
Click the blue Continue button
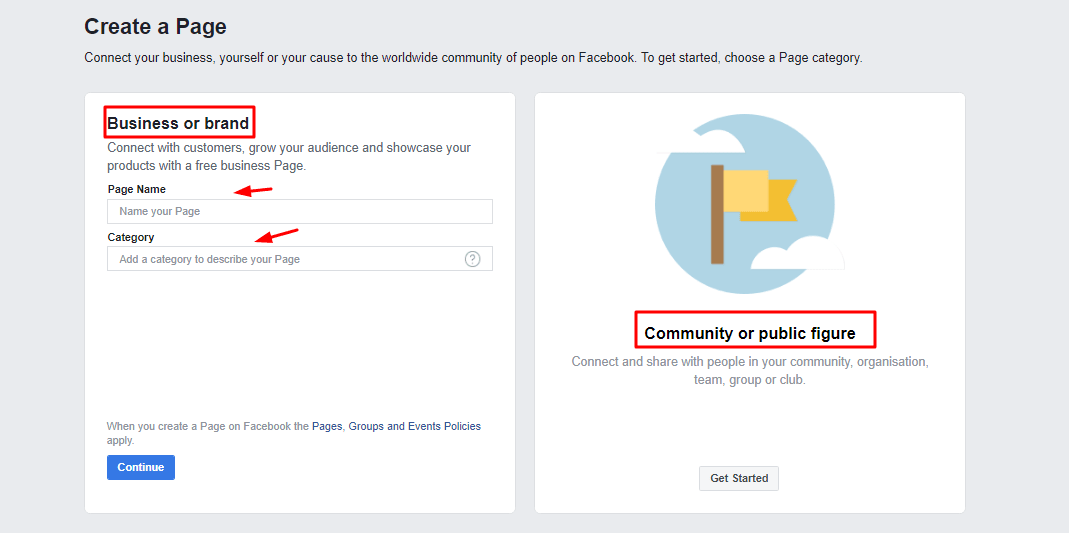[140, 468]
